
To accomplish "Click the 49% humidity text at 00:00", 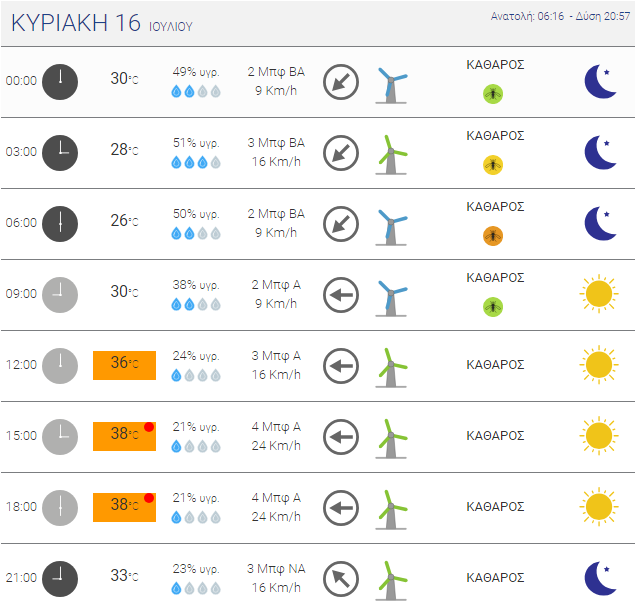I will (x=196, y=72).
